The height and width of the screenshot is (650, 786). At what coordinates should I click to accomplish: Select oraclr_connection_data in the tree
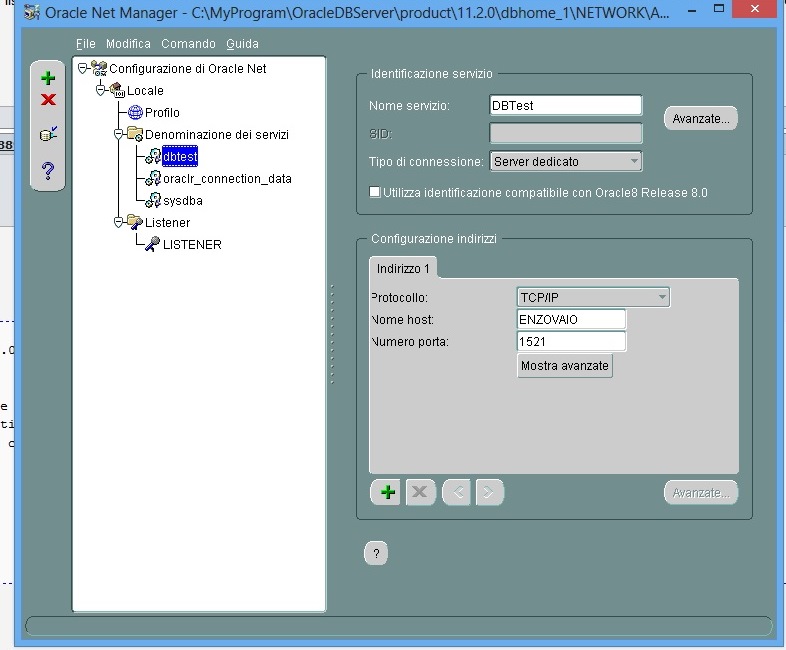[x=227, y=178]
